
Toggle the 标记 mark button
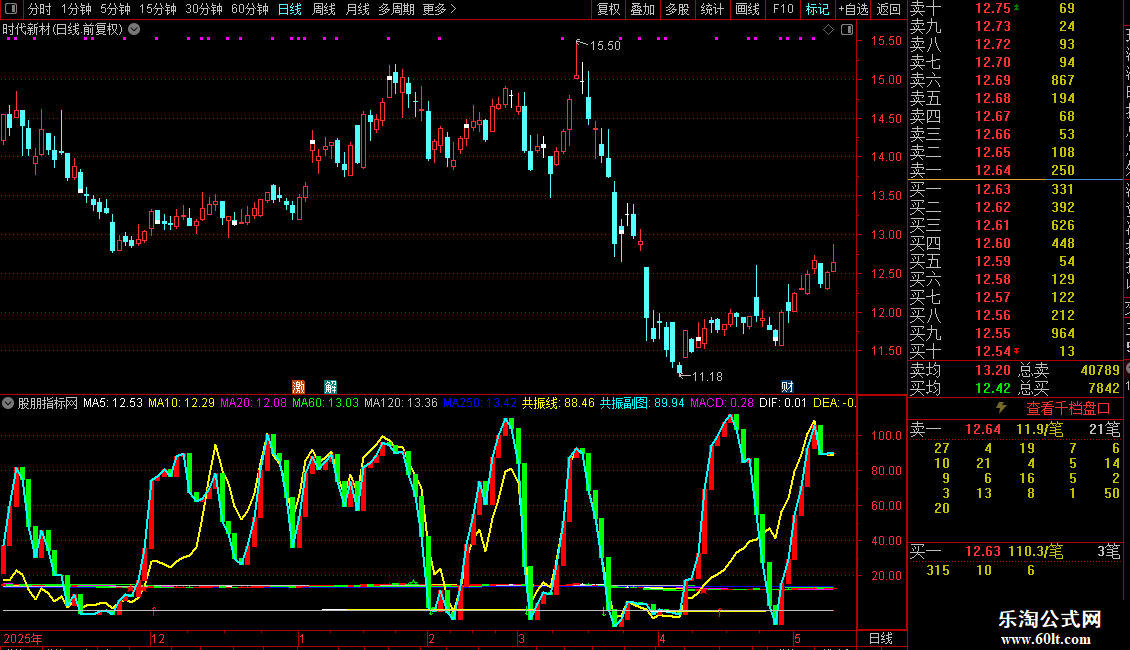pos(817,9)
